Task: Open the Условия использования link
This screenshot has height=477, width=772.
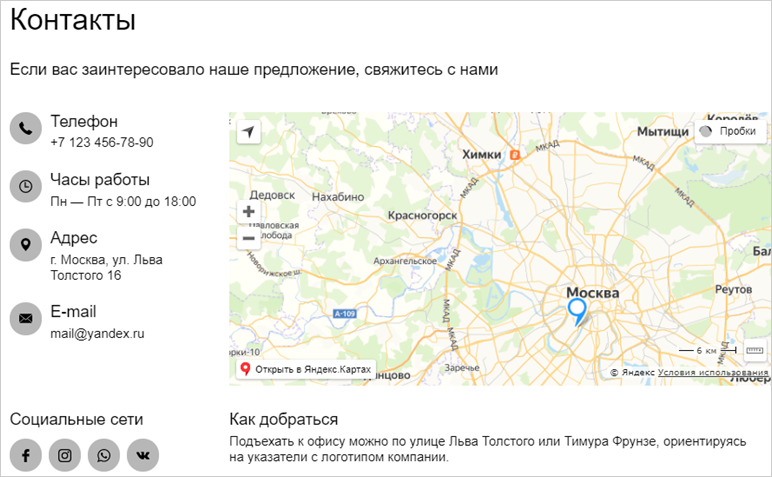Action: point(713,372)
